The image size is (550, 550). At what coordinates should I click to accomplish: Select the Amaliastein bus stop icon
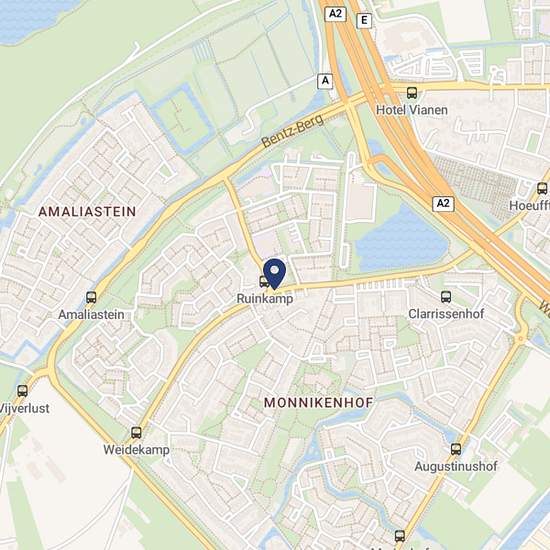coord(91,298)
